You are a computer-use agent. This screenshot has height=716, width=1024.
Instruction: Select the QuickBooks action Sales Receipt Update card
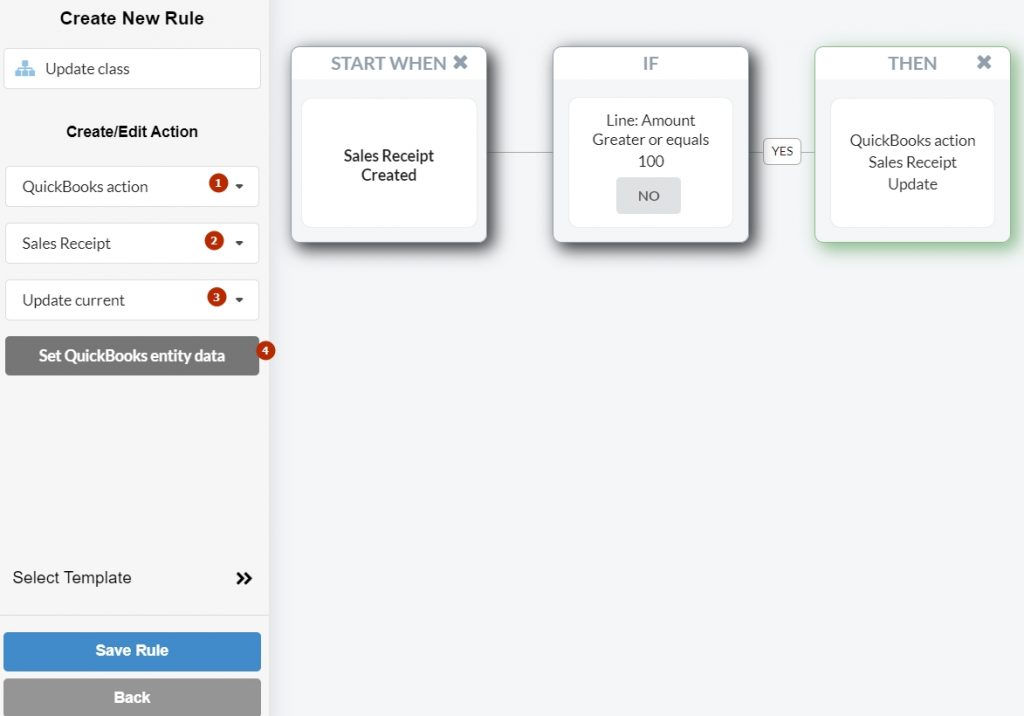click(912, 163)
